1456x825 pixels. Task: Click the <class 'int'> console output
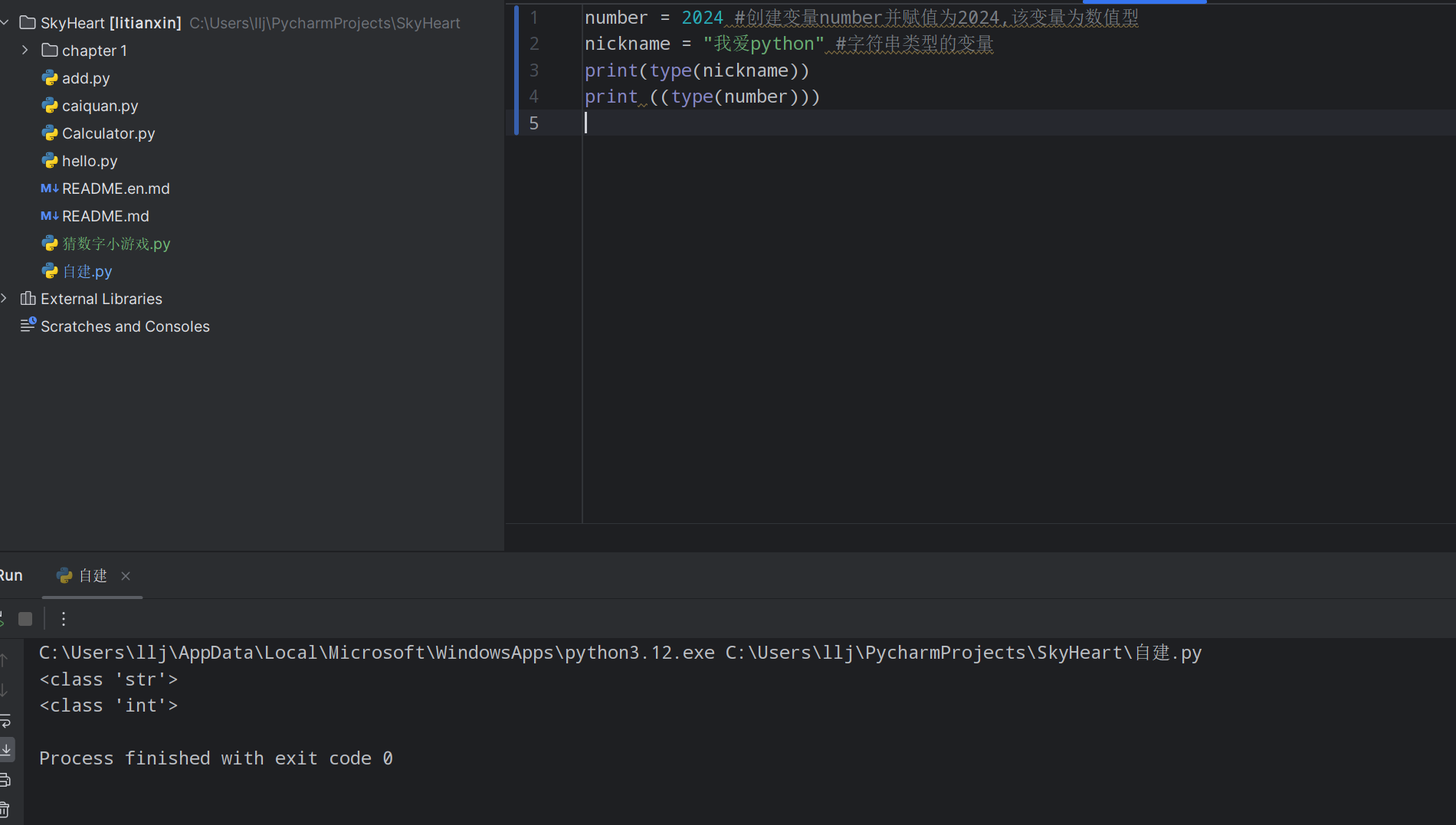pos(109,706)
